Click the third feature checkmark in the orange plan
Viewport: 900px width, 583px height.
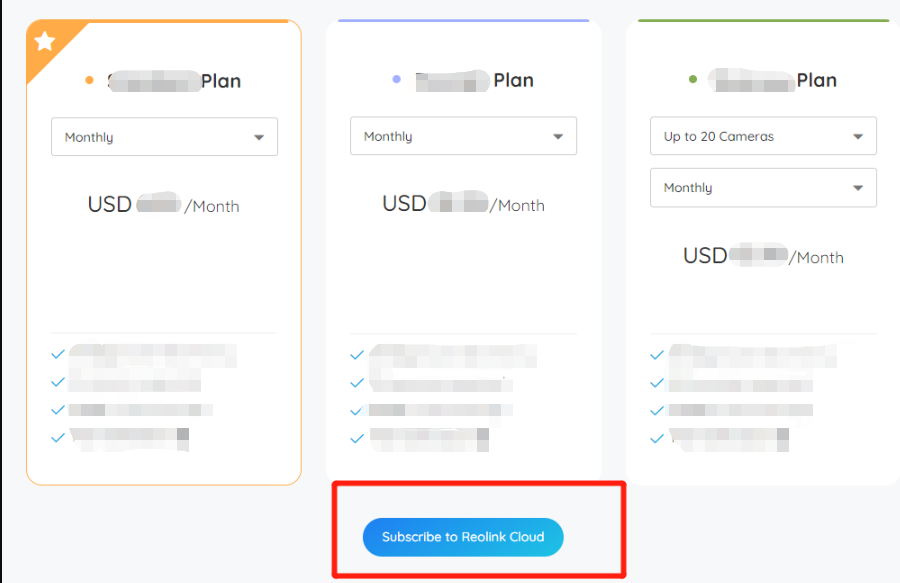click(58, 410)
